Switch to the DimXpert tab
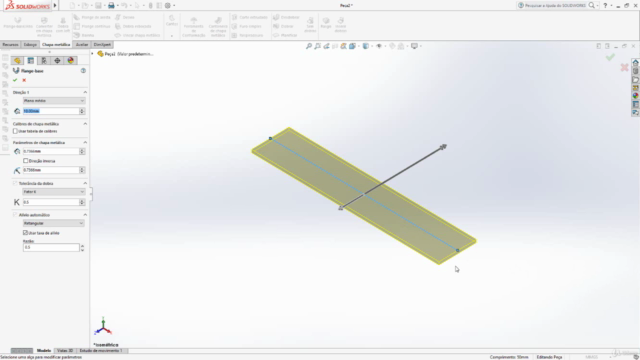Image resolution: width=640 pixels, height=360 pixels. coord(102,44)
